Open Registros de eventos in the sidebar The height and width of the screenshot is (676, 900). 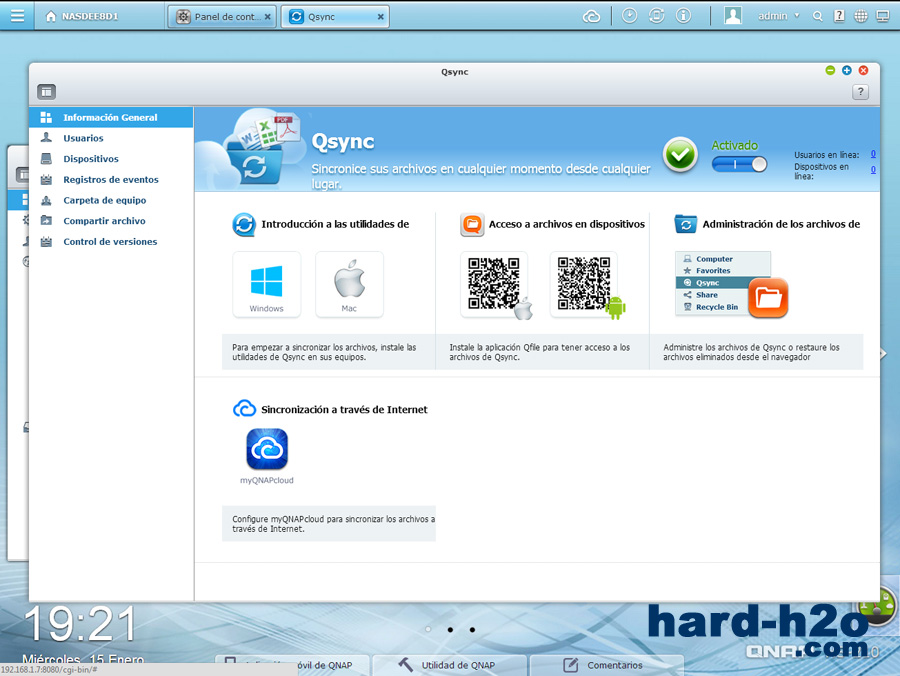pyautogui.click(x=111, y=180)
